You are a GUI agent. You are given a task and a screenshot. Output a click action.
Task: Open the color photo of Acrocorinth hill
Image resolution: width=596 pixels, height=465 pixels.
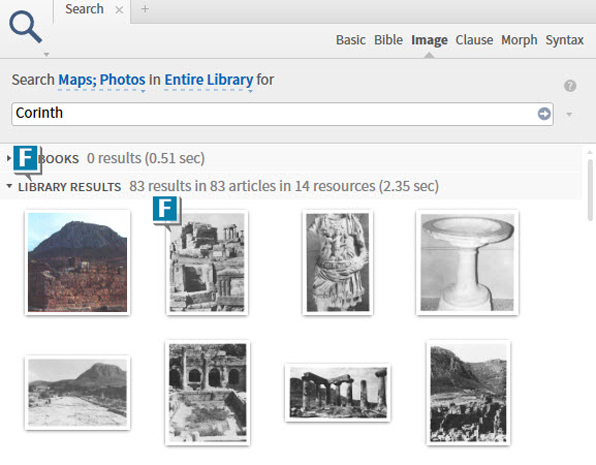pos(78,262)
